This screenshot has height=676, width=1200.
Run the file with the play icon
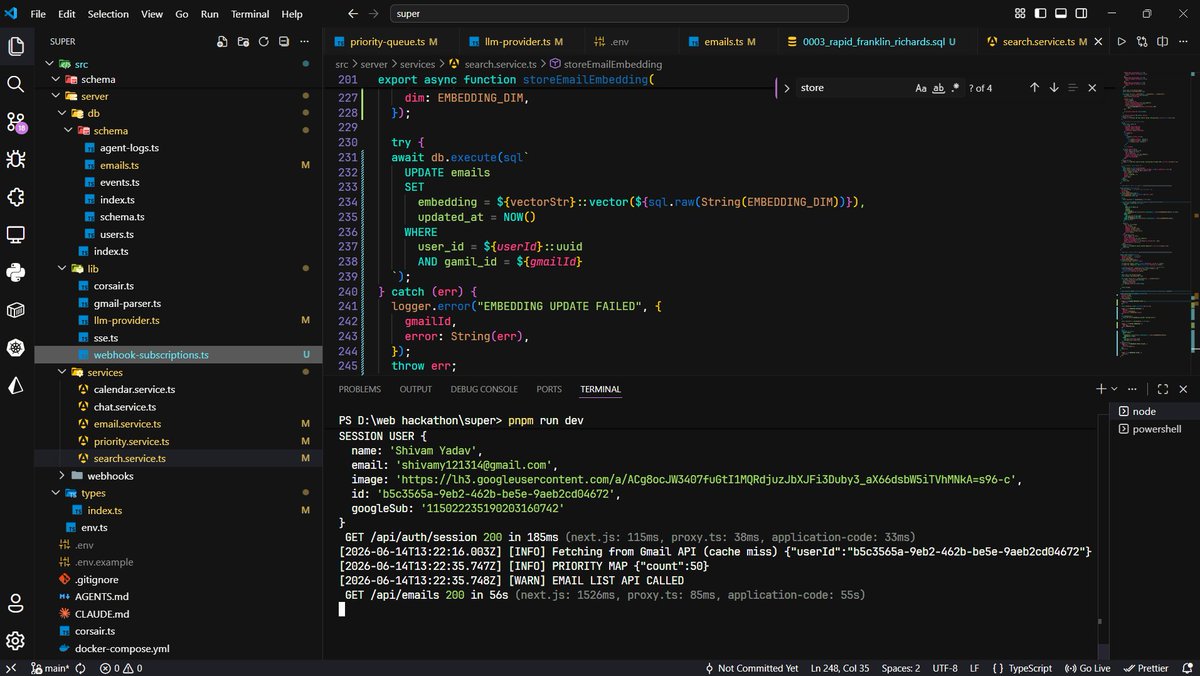click(x=1121, y=42)
